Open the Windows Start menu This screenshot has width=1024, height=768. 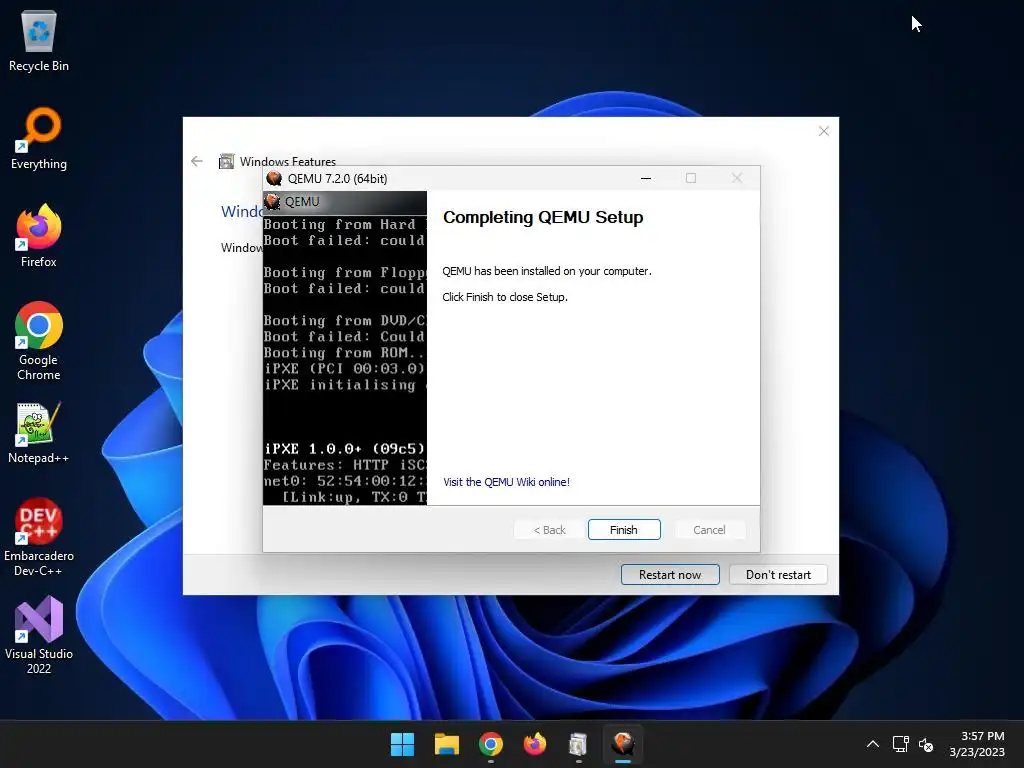pyautogui.click(x=402, y=744)
